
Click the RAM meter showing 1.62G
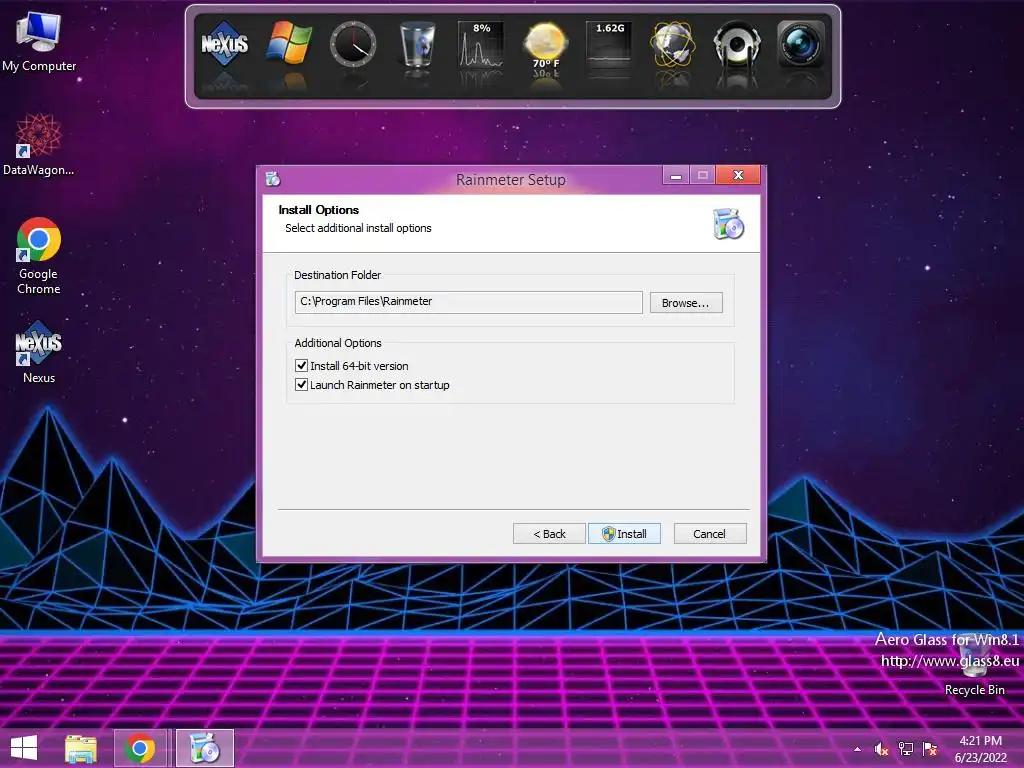click(609, 44)
